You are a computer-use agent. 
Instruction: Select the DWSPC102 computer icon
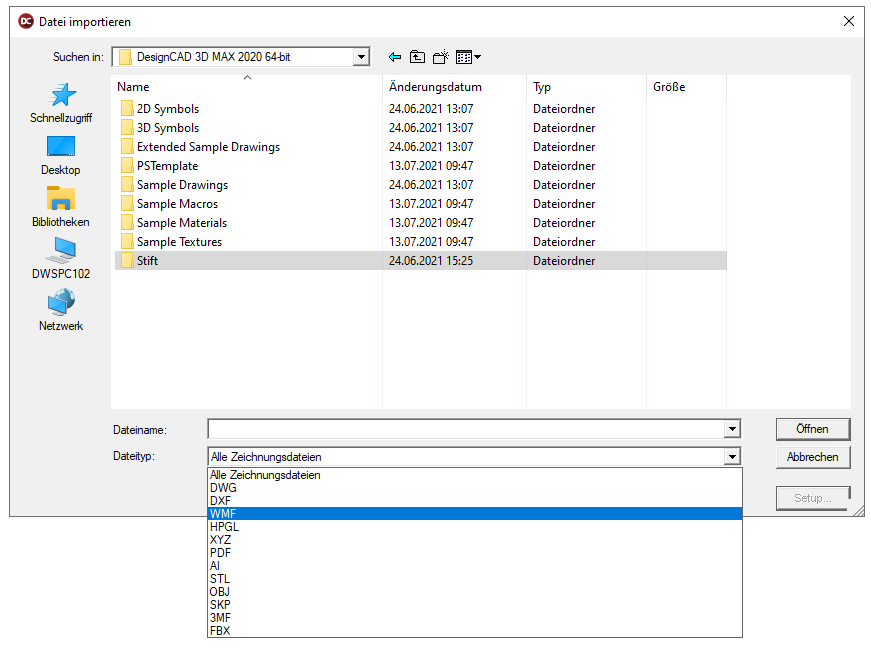click(61, 251)
